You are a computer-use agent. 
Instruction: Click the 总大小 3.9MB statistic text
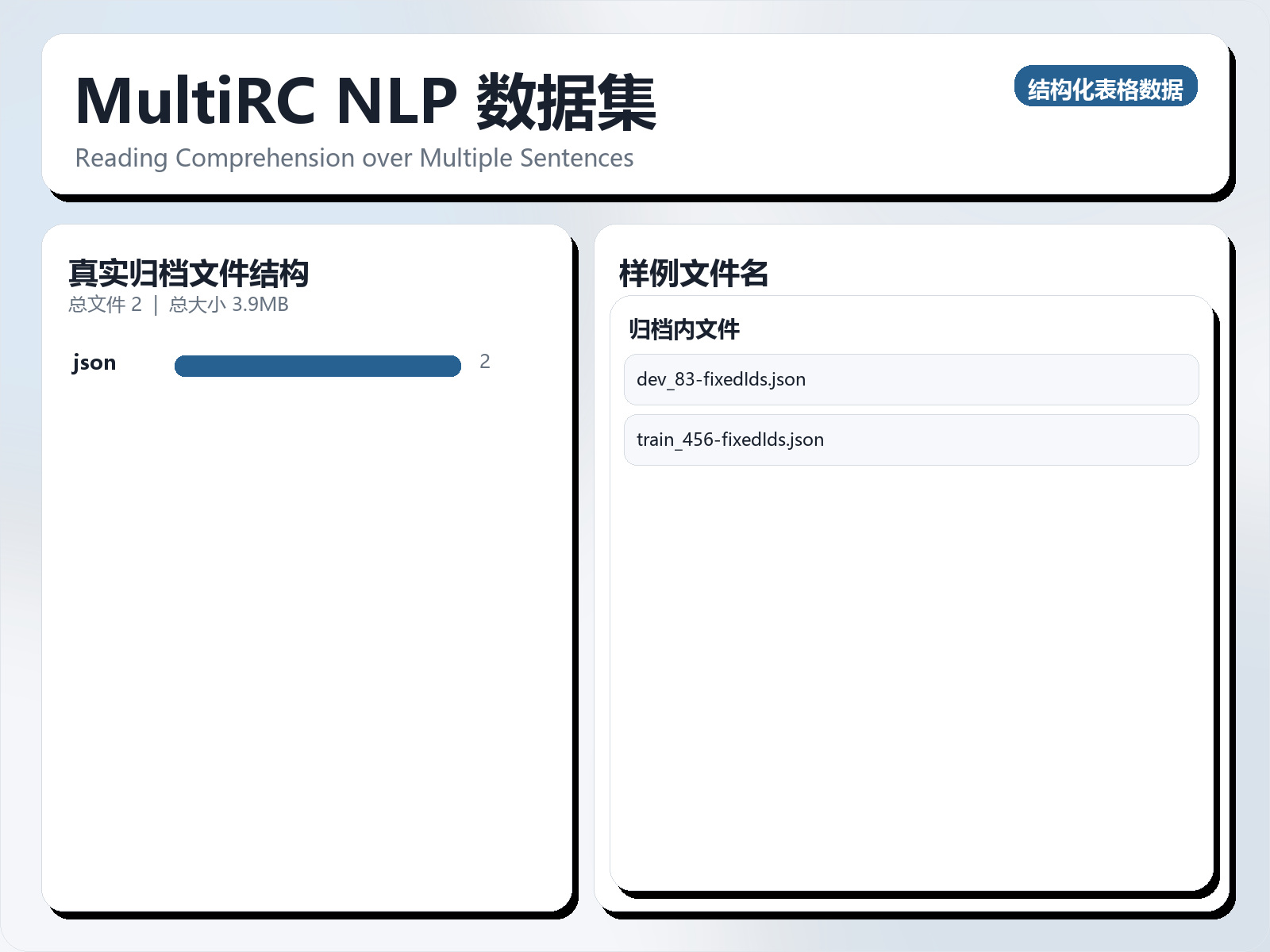point(228,304)
